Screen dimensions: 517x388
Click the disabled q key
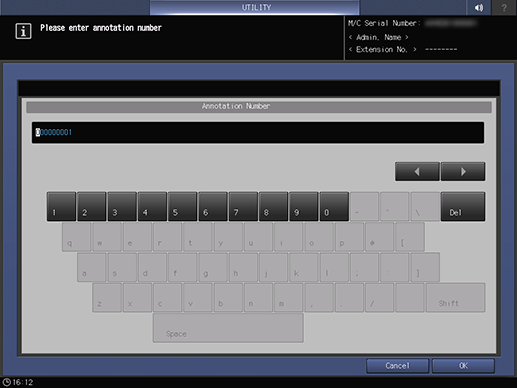click(x=76, y=237)
